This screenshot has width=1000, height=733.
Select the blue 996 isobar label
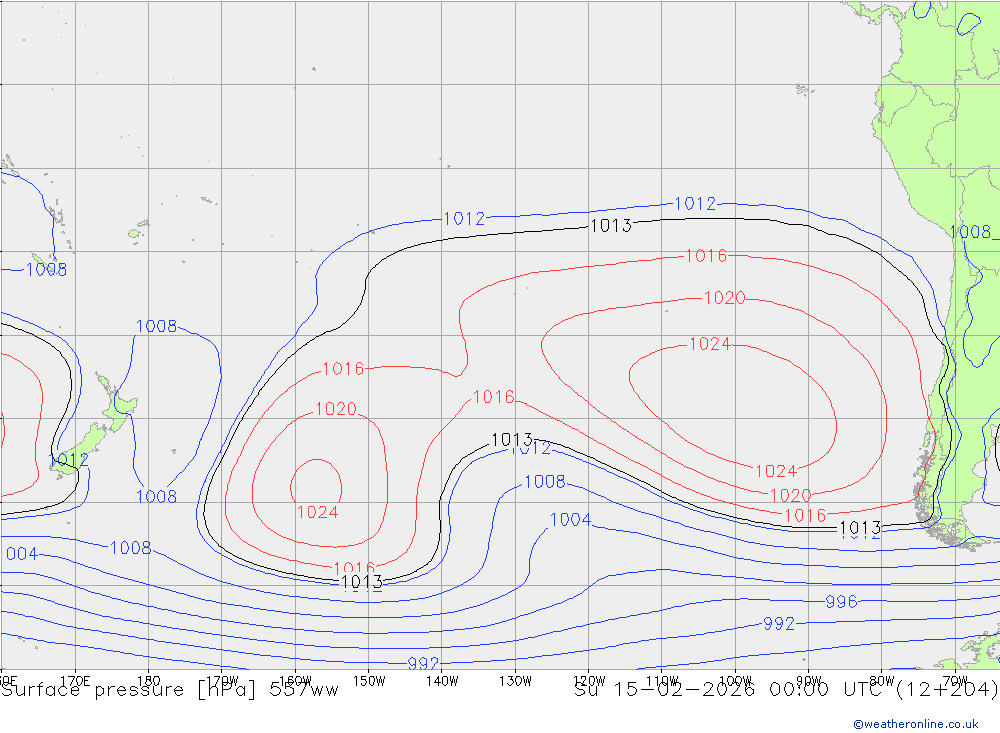tap(841, 601)
